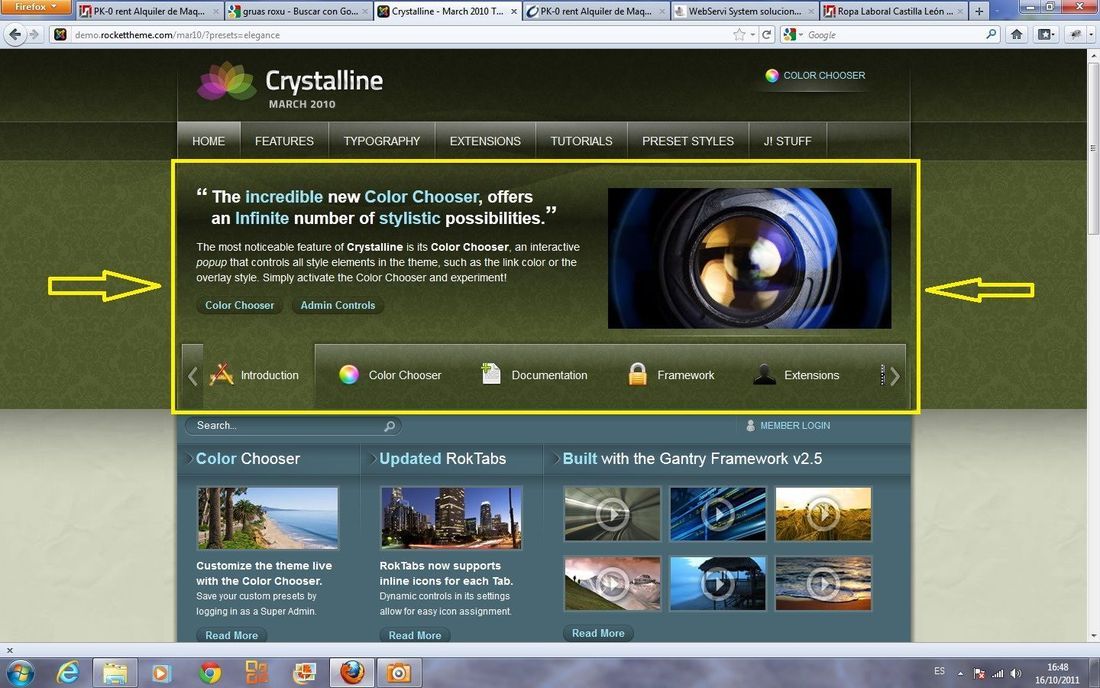
Task: Show hidden system tray icons
Action: [960, 673]
